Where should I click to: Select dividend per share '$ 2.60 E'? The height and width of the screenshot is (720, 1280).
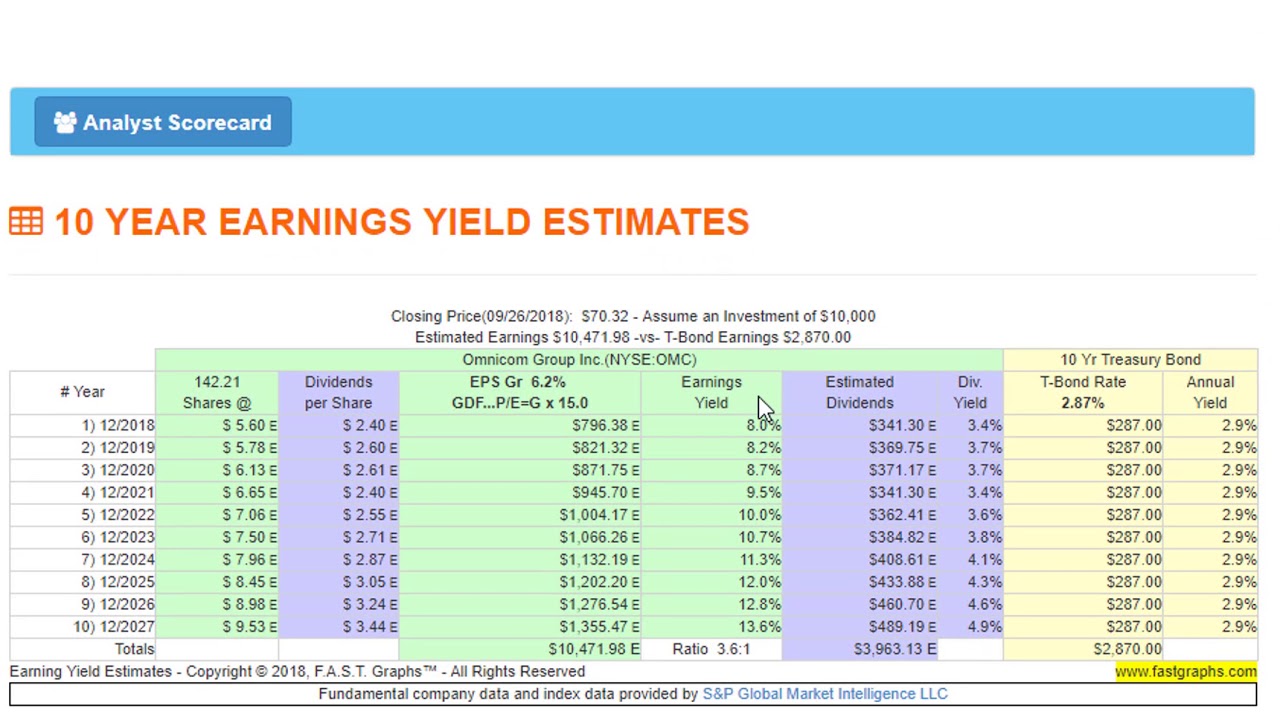click(369, 448)
